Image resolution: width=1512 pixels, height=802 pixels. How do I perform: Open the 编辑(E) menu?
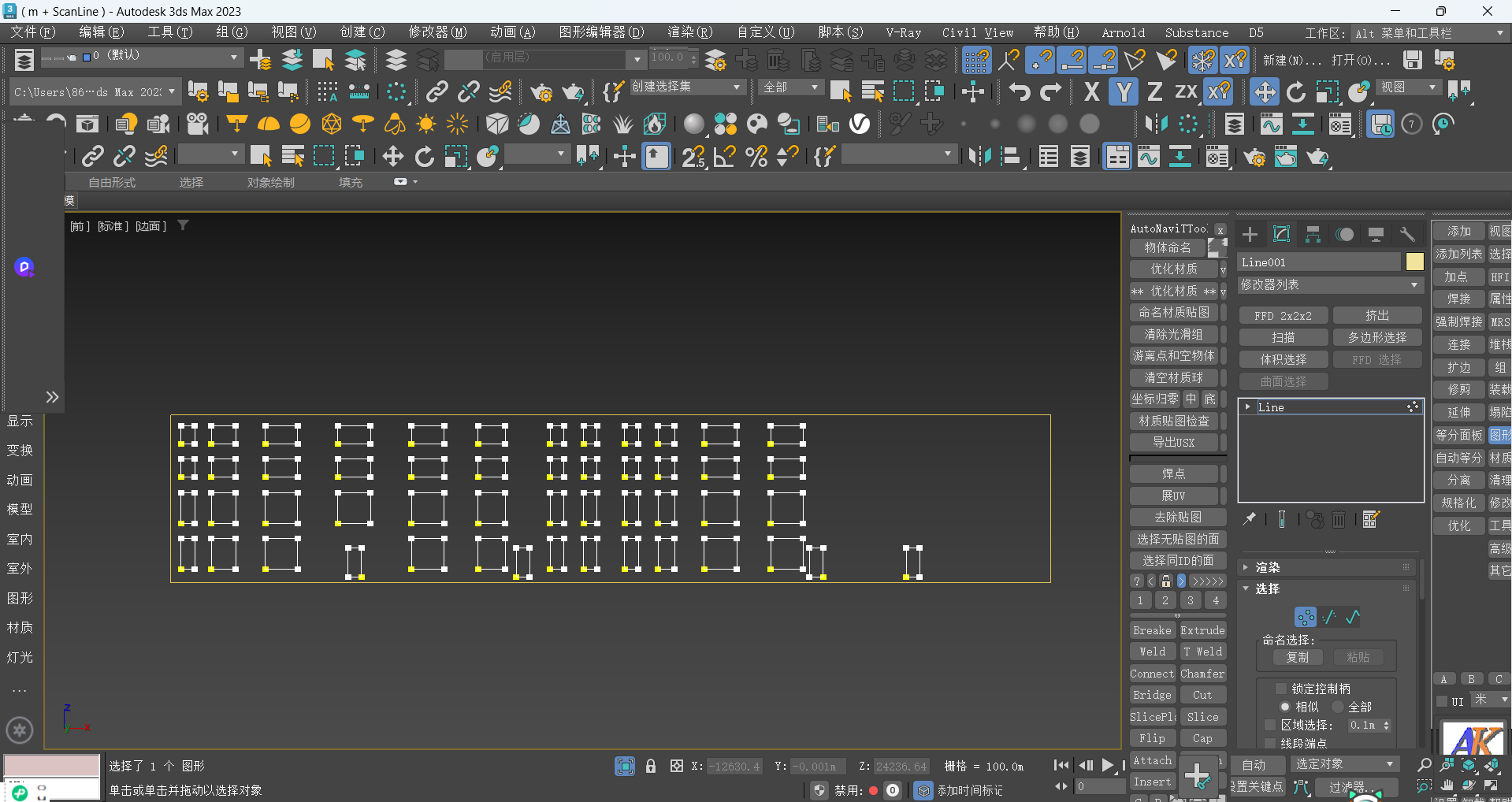tap(101, 32)
